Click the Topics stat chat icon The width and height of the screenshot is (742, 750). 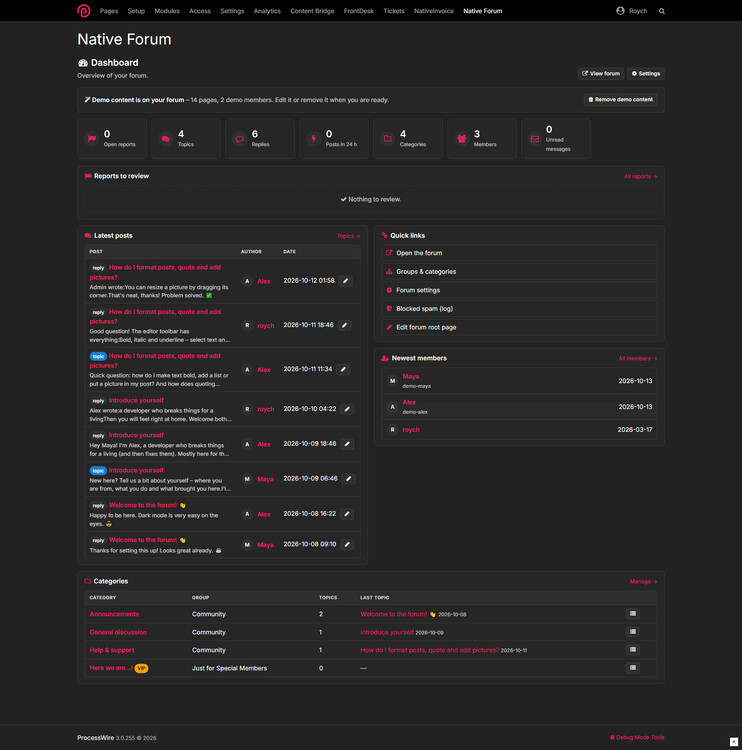click(166, 139)
